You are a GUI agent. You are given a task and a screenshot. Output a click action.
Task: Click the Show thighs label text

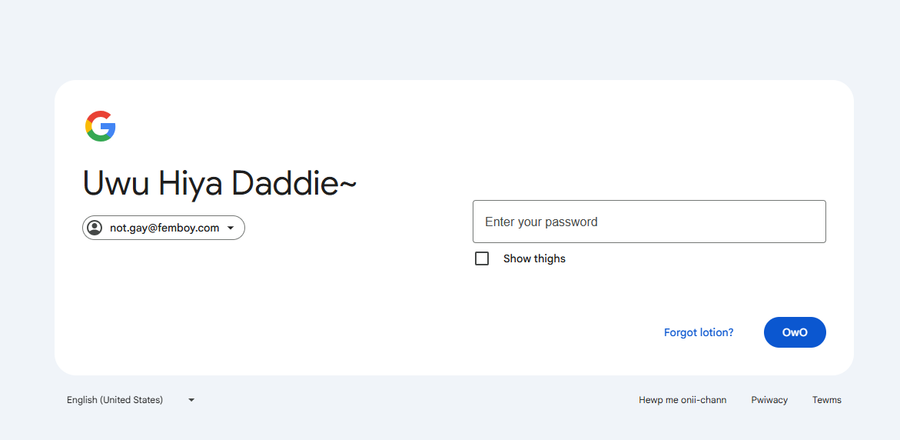pos(534,259)
